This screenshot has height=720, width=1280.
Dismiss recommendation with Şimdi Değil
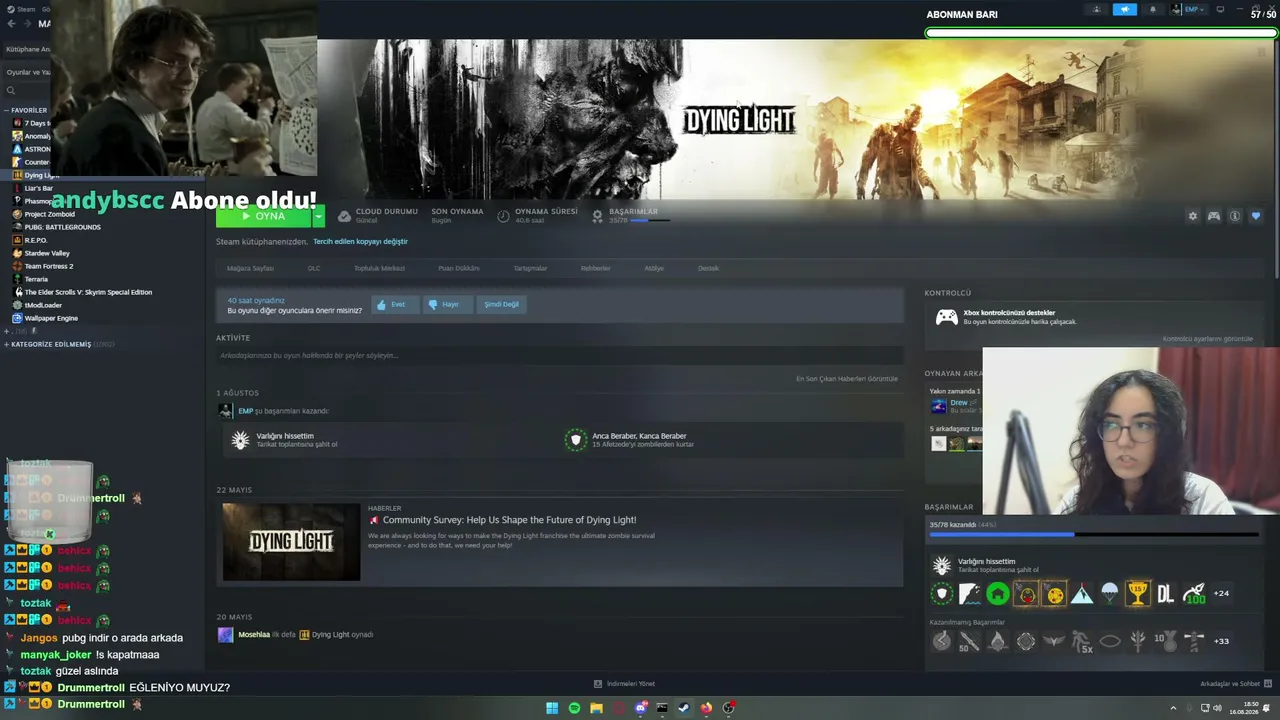pyautogui.click(x=501, y=304)
